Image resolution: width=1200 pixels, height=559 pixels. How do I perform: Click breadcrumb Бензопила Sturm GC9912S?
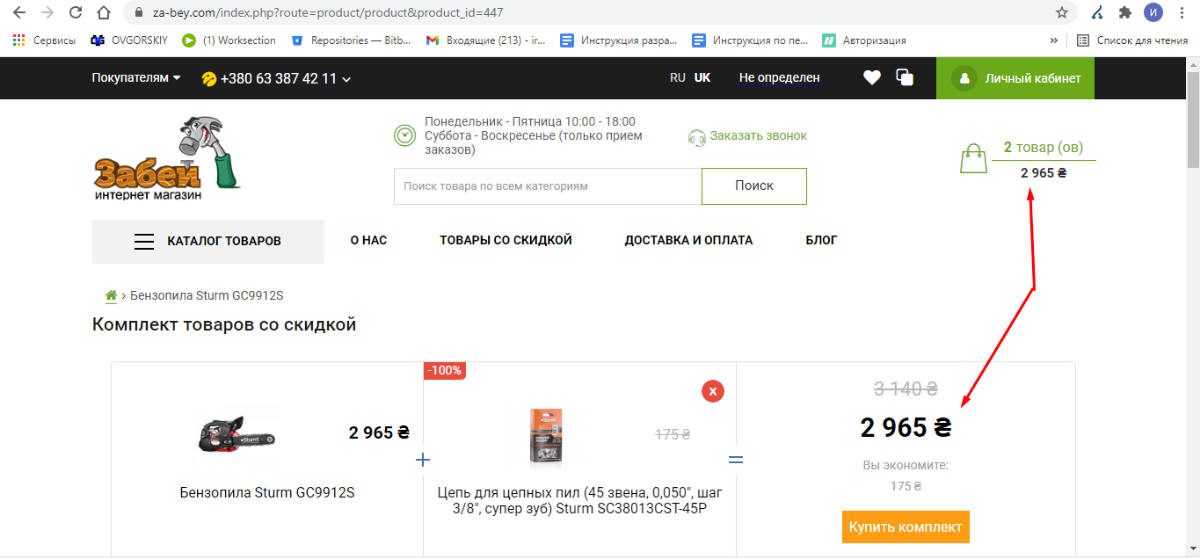[x=207, y=296]
